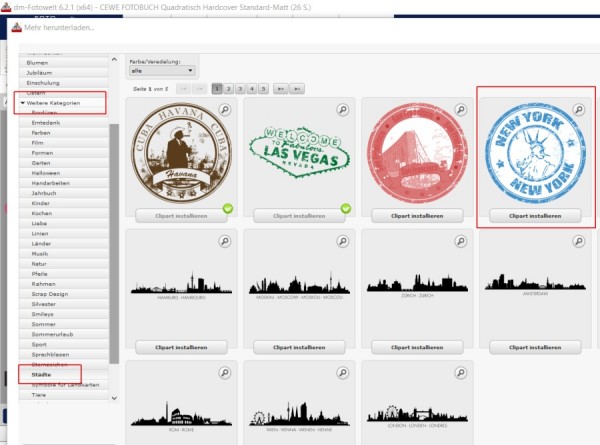Preview the Hamburg skyline with magnifier icon

tap(225, 241)
